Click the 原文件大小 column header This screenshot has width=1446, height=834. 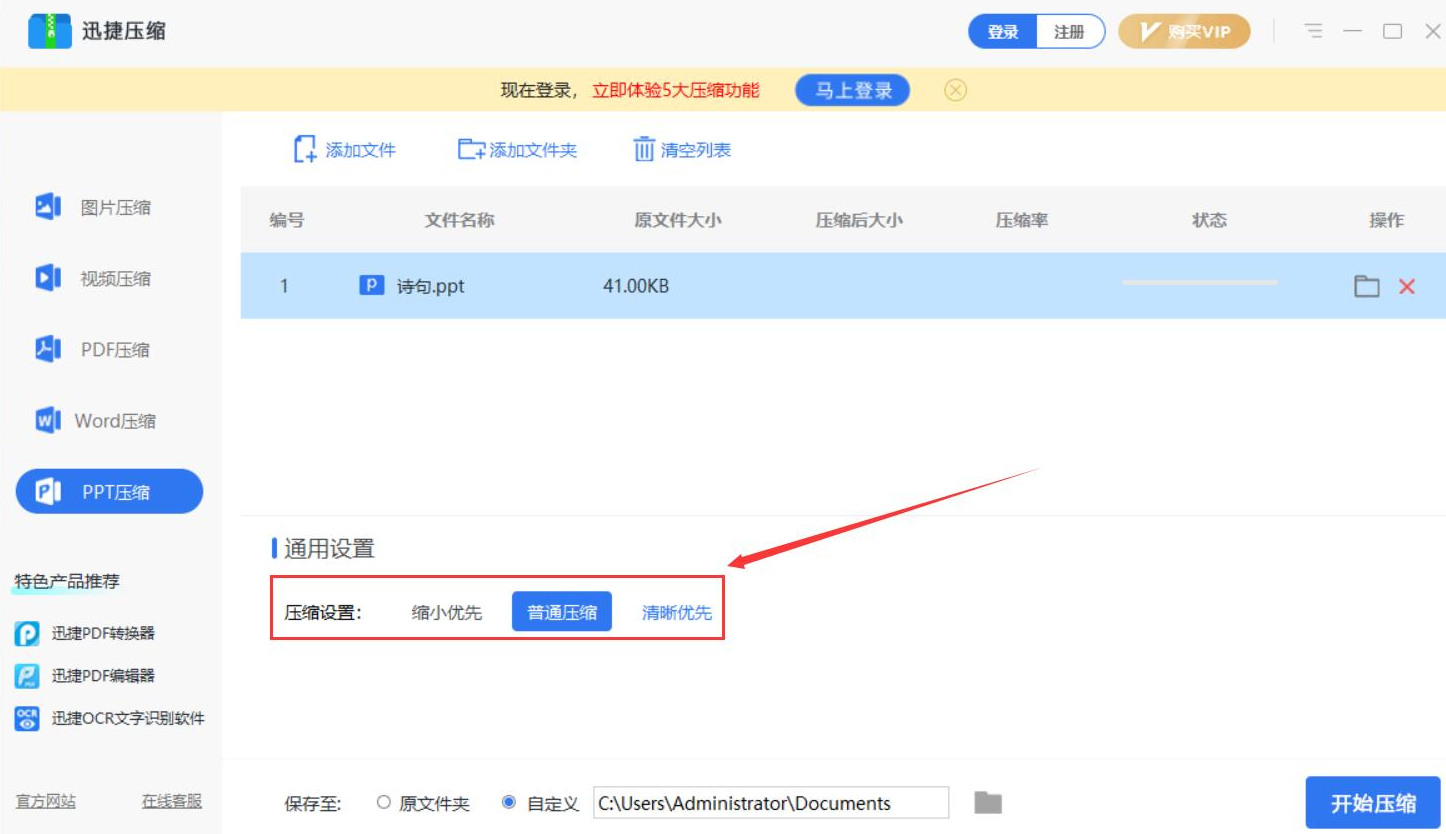(x=678, y=220)
